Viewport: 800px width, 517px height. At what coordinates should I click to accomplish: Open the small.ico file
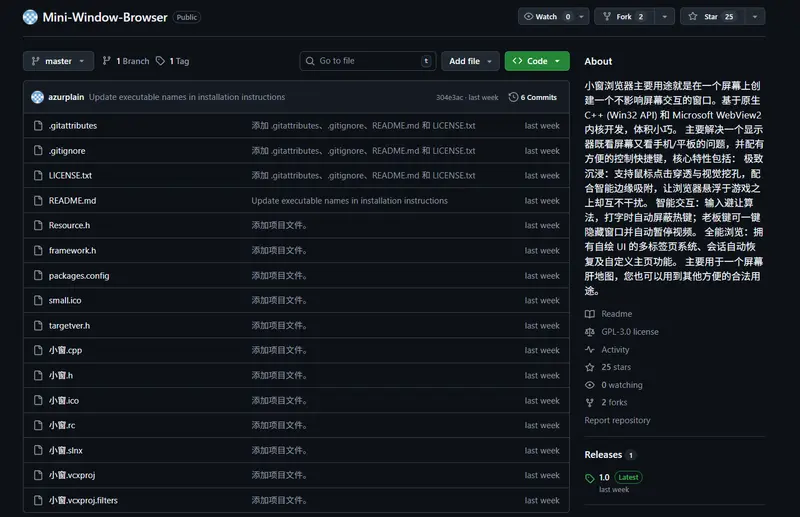[65, 301]
